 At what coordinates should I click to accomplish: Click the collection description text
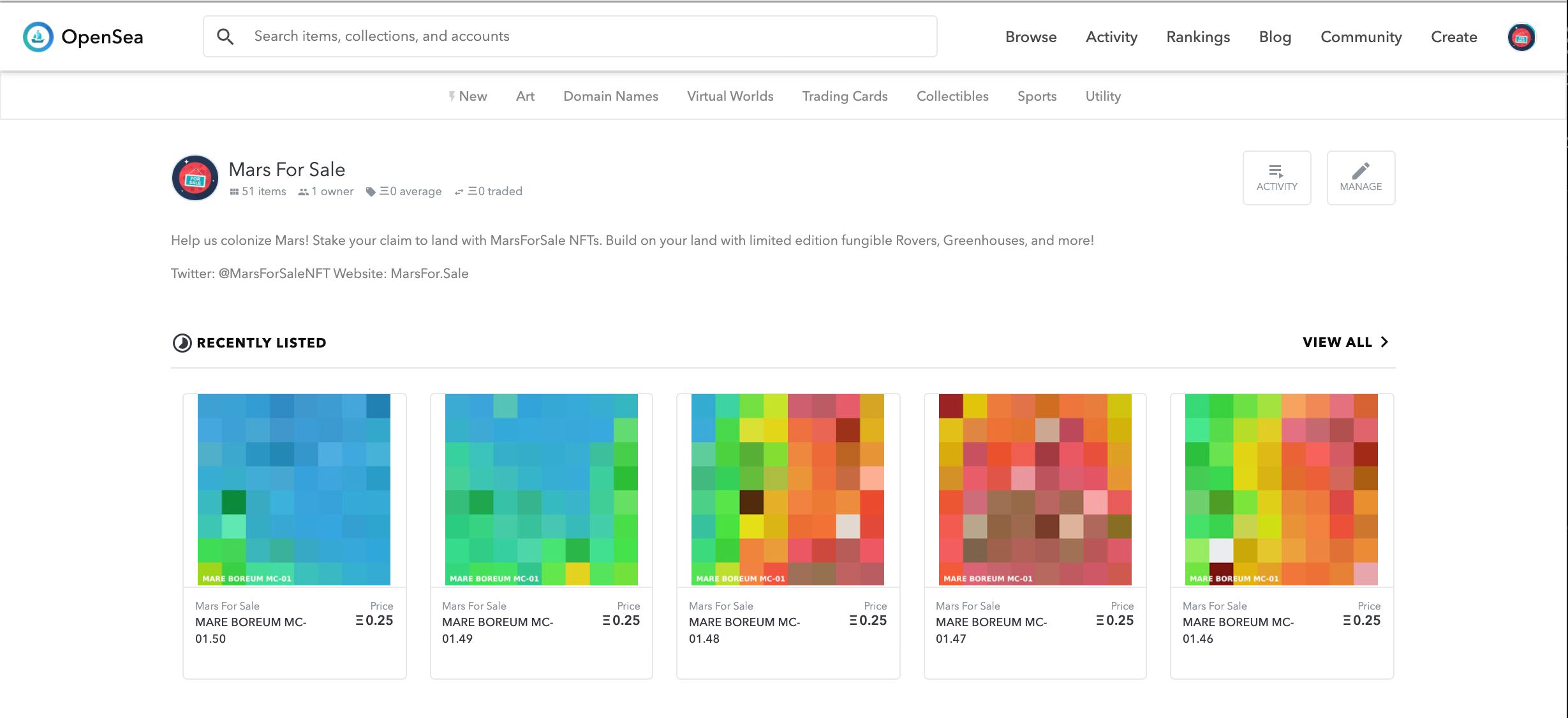pos(632,240)
